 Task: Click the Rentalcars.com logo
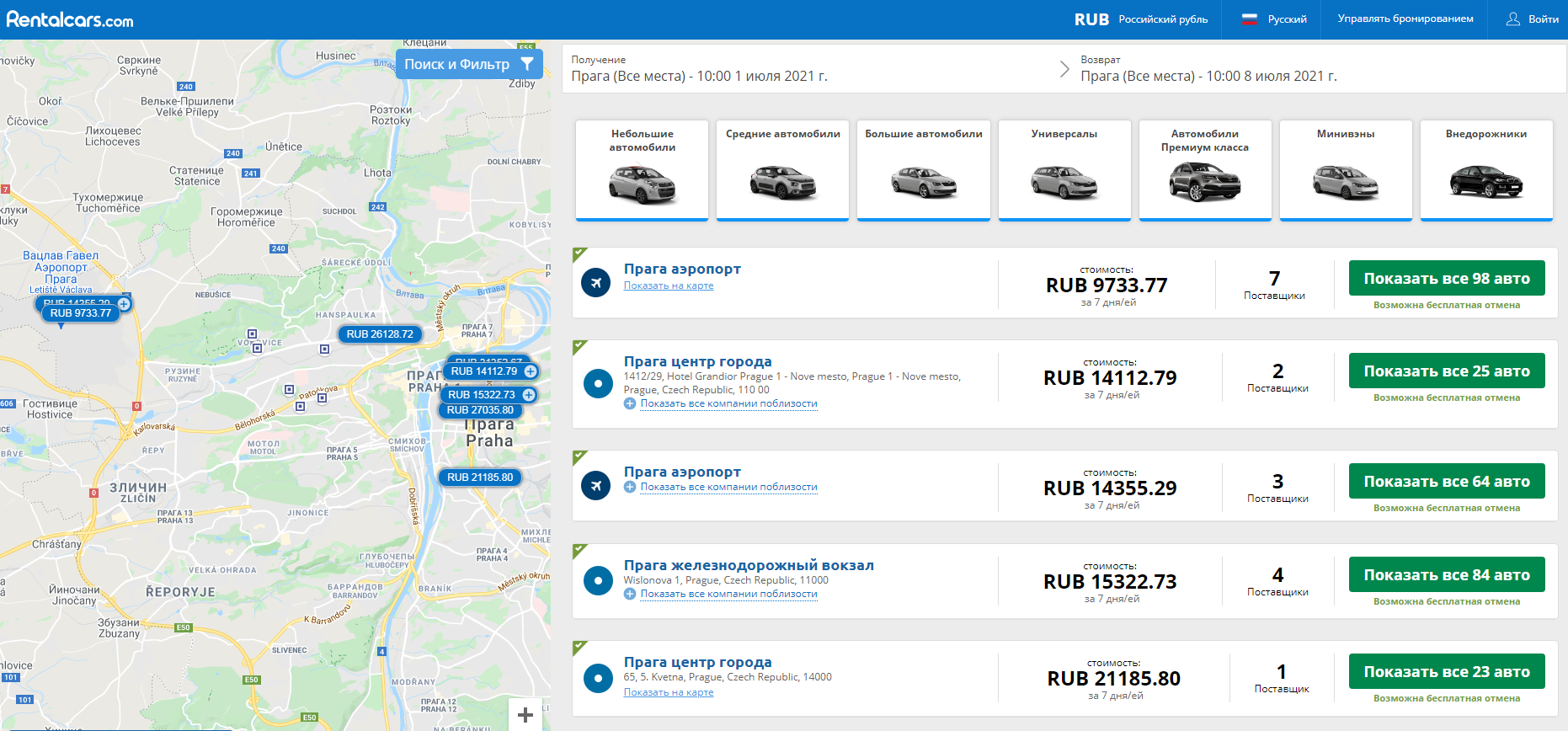[70, 19]
